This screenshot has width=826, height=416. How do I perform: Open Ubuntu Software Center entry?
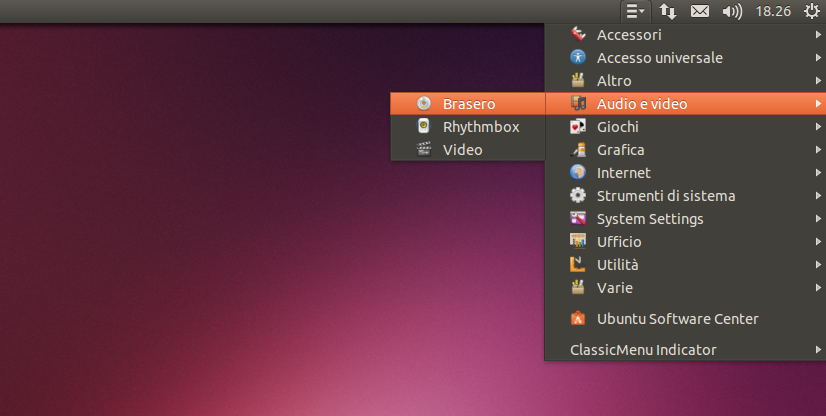[685, 319]
